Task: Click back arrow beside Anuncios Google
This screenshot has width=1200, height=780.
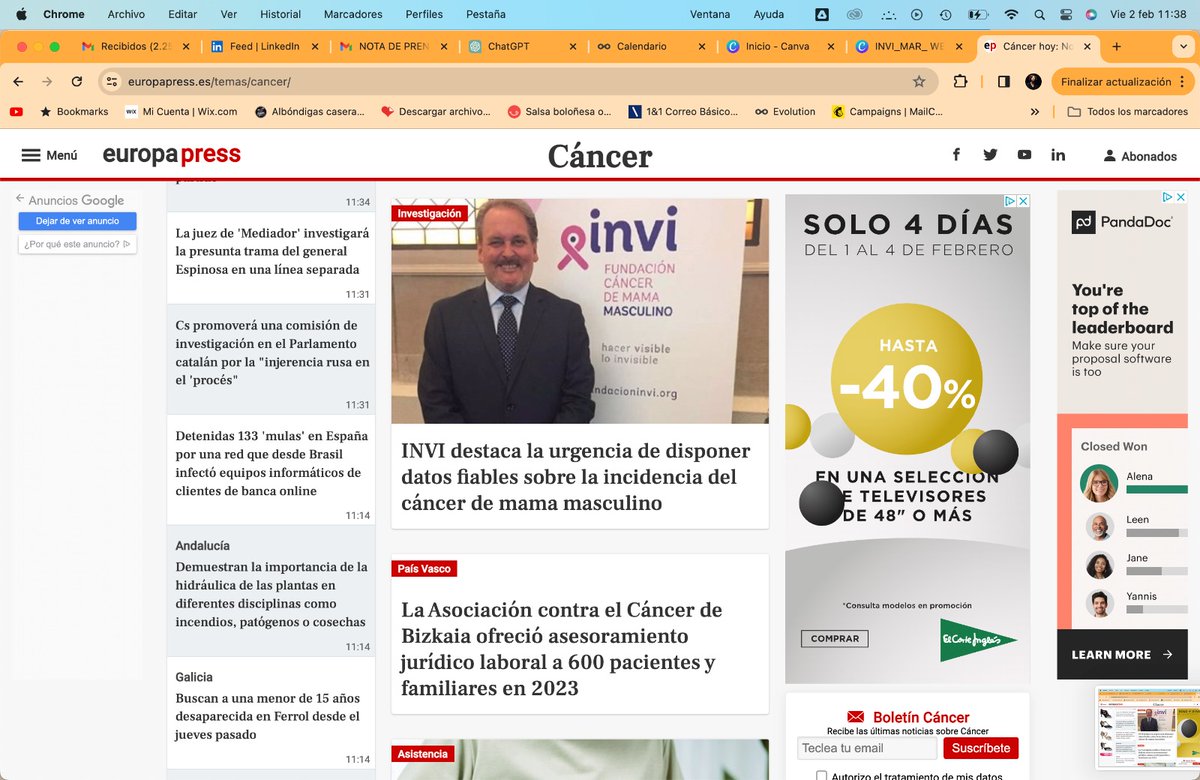Action: (x=20, y=199)
